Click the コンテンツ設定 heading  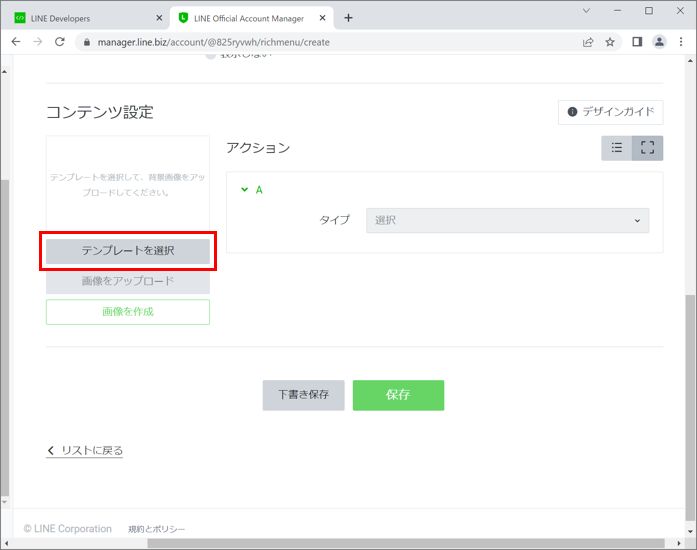(100, 112)
